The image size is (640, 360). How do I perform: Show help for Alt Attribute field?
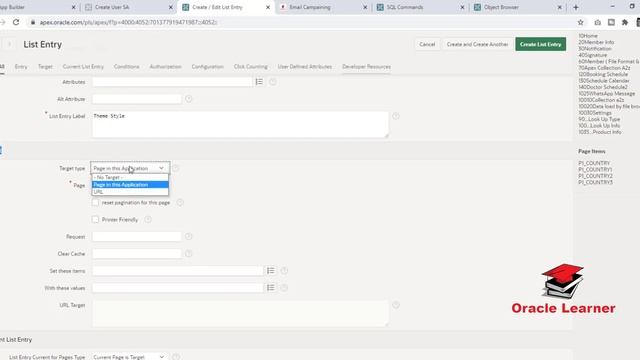189,99
